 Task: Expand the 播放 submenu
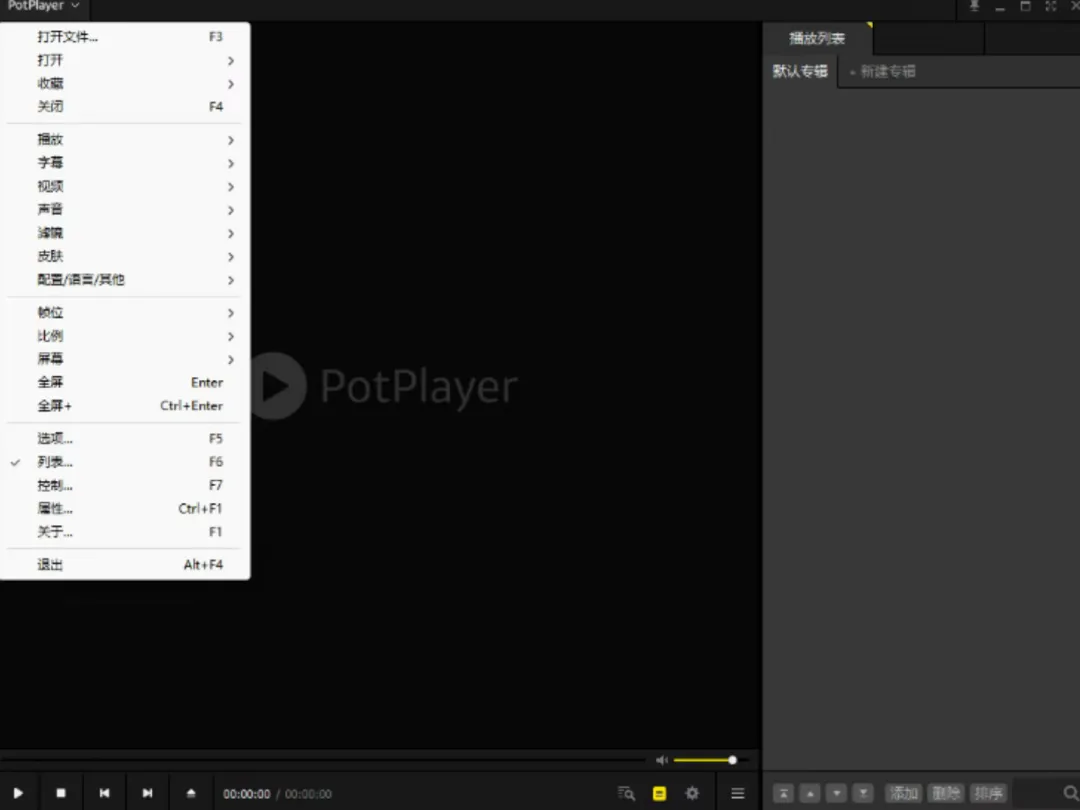tap(125, 140)
